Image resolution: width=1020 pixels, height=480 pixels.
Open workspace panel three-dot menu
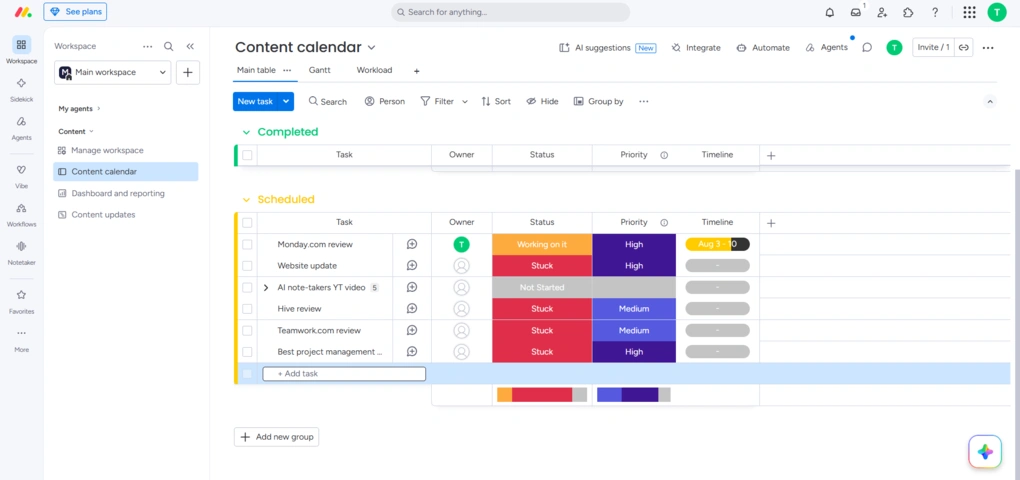[148, 46]
